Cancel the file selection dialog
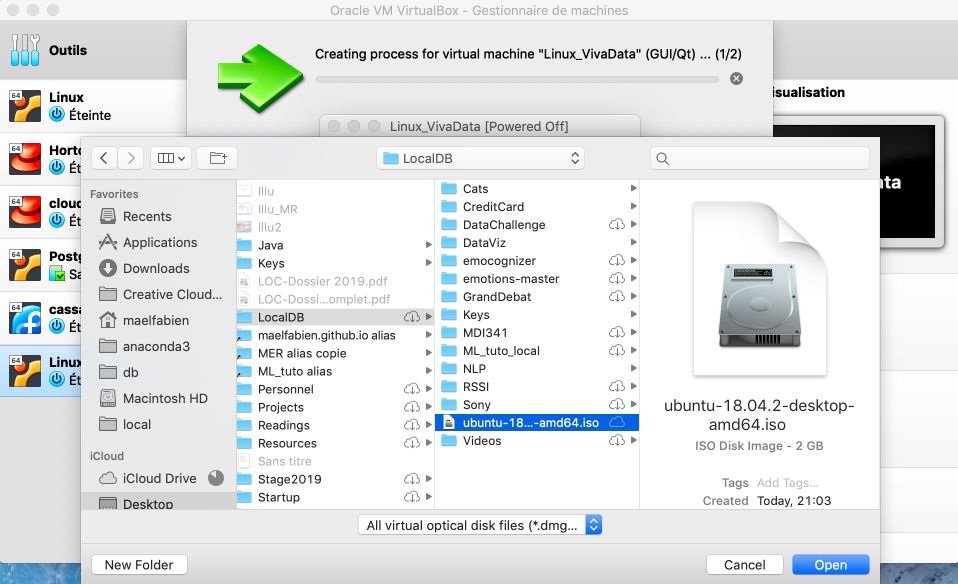 tap(745, 565)
